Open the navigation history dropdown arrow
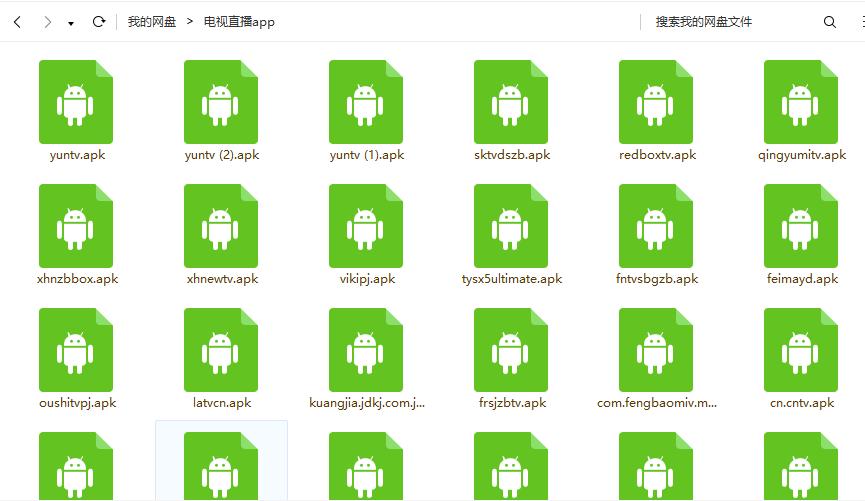Image resolution: width=865 pixels, height=501 pixels. point(71,23)
